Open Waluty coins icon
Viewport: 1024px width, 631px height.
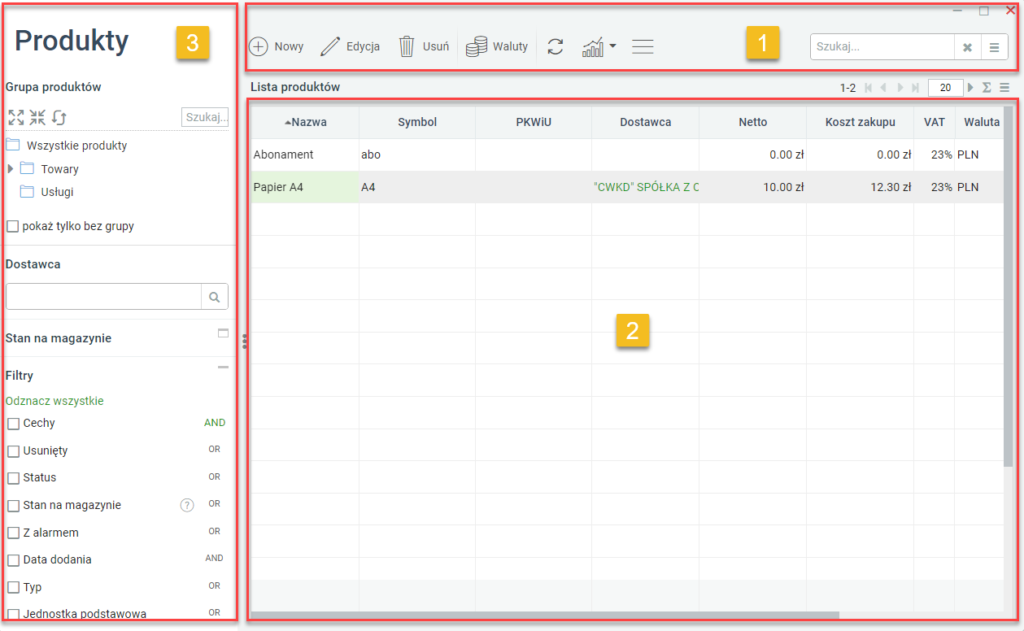pos(476,46)
